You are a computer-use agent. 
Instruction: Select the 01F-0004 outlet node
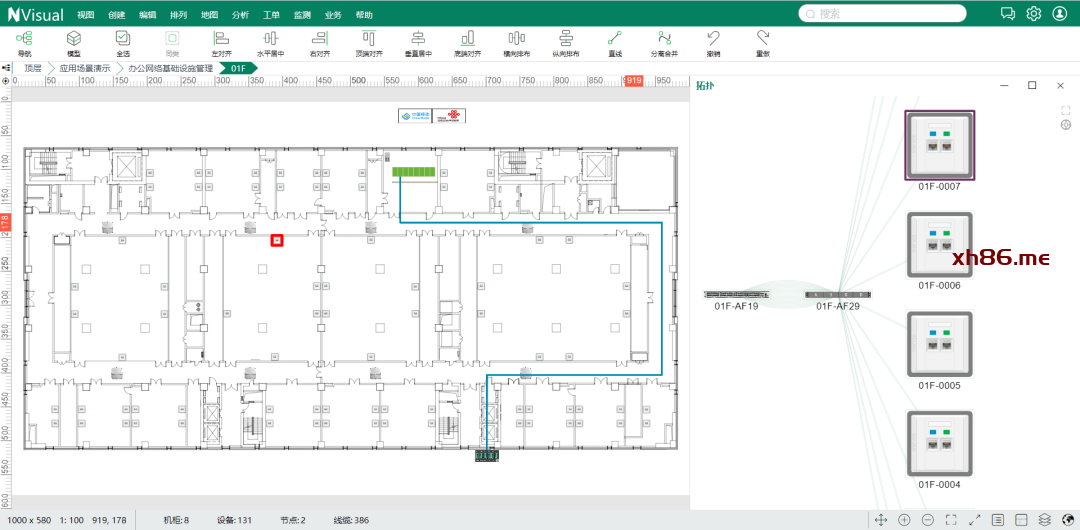click(x=939, y=445)
